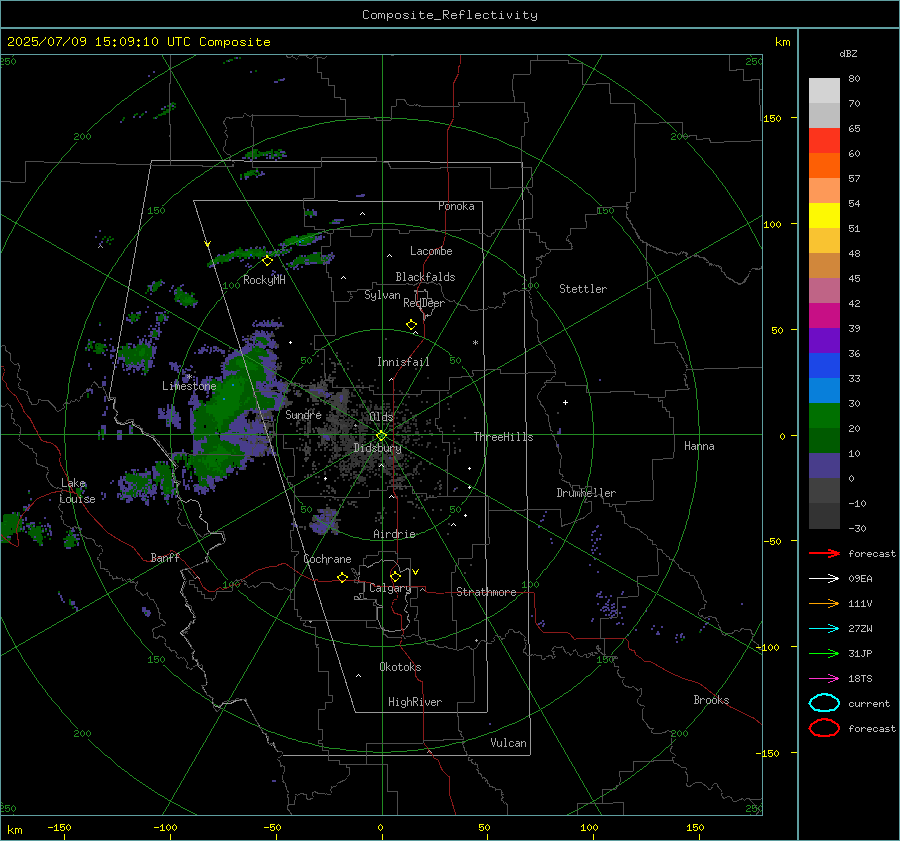The height and width of the screenshot is (841, 900).
Task: Click the cyan 27ZW arrow in legend
Action: (x=824, y=629)
